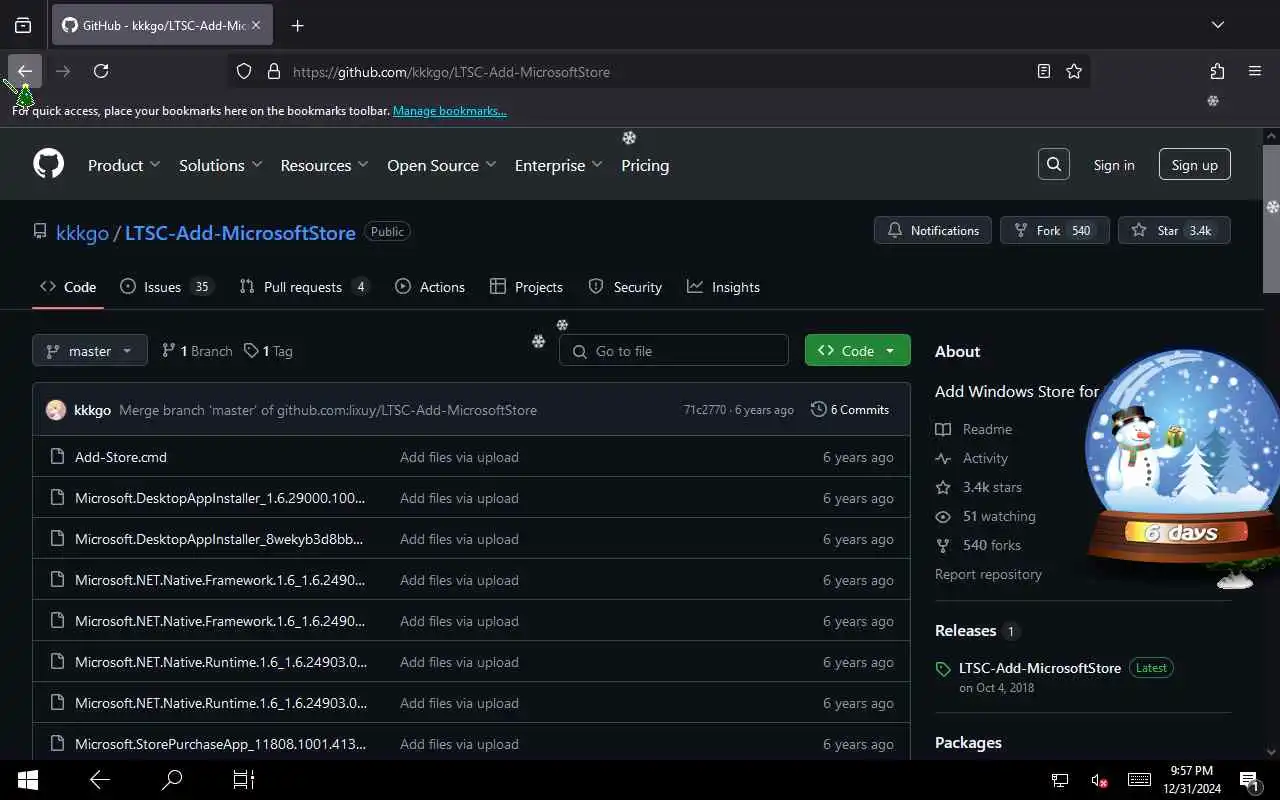Image resolution: width=1280 pixels, height=800 pixels.
Task: Switch to the Pull requests tab
Action: pos(304,287)
